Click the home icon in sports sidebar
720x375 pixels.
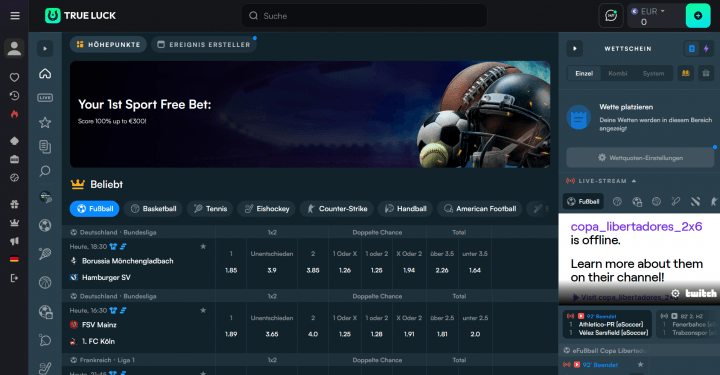[x=45, y=73]
